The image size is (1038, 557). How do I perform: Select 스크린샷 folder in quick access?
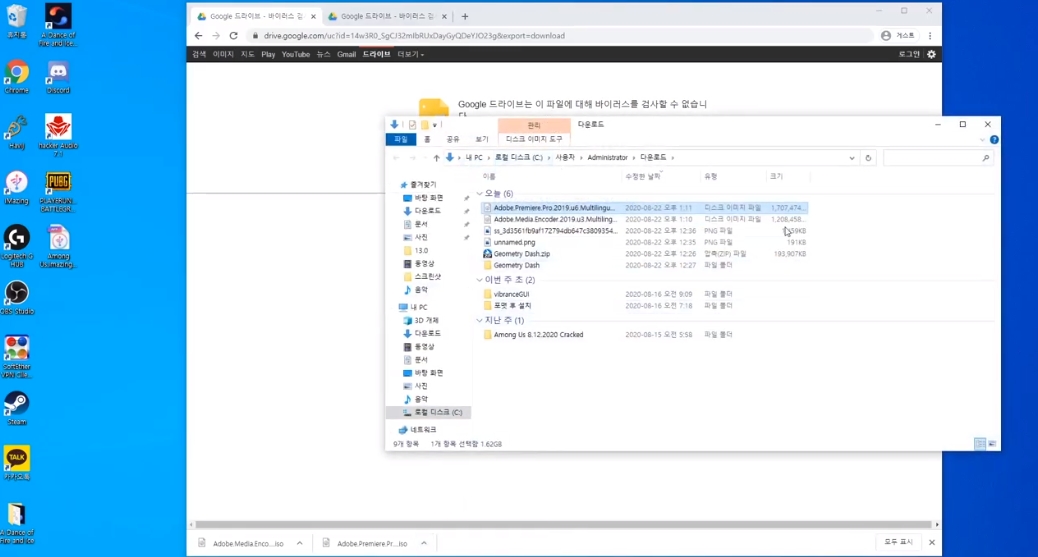[x=422, y=277]
